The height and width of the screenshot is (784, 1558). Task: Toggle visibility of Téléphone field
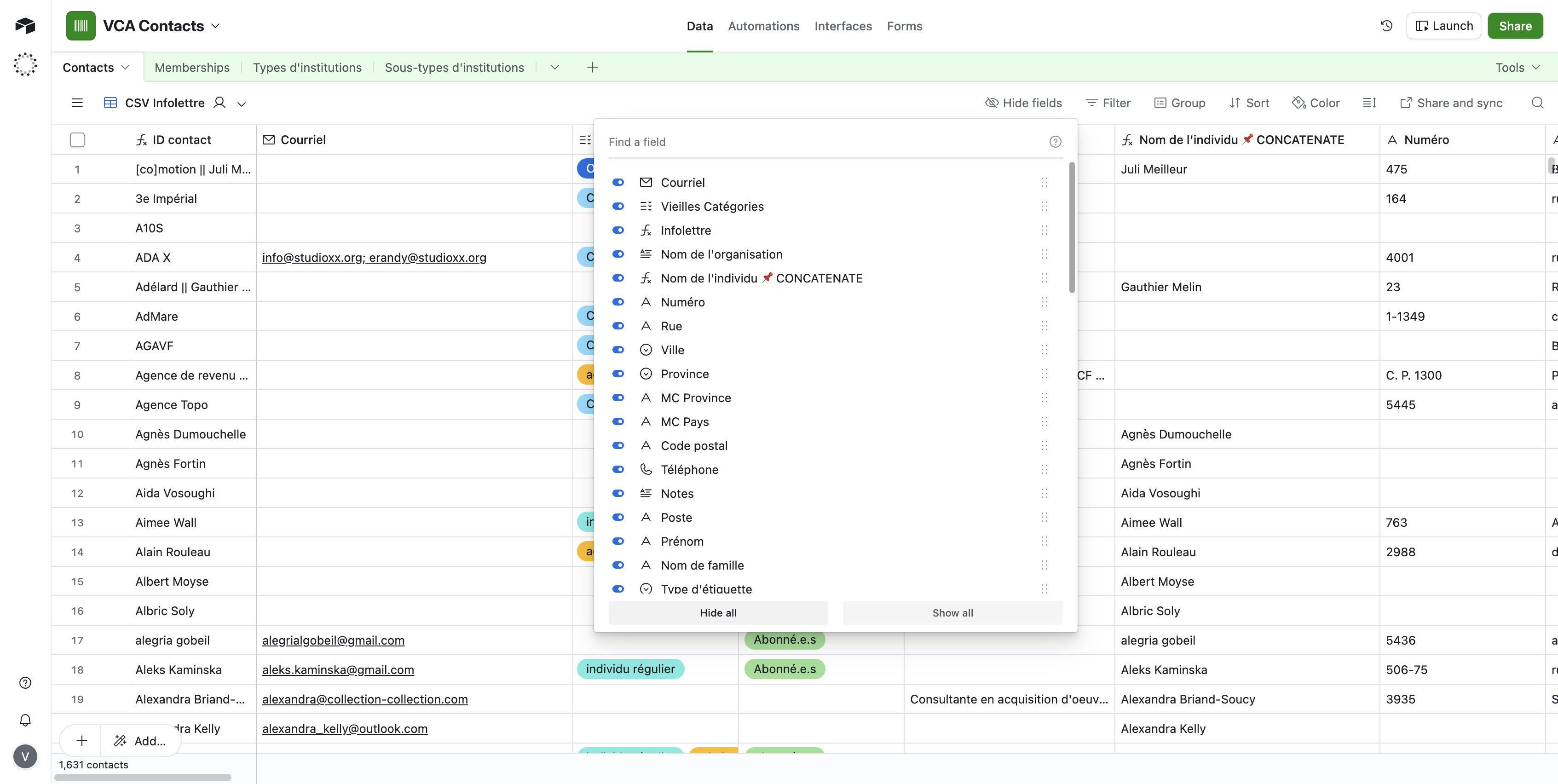[x=618, y=469]
